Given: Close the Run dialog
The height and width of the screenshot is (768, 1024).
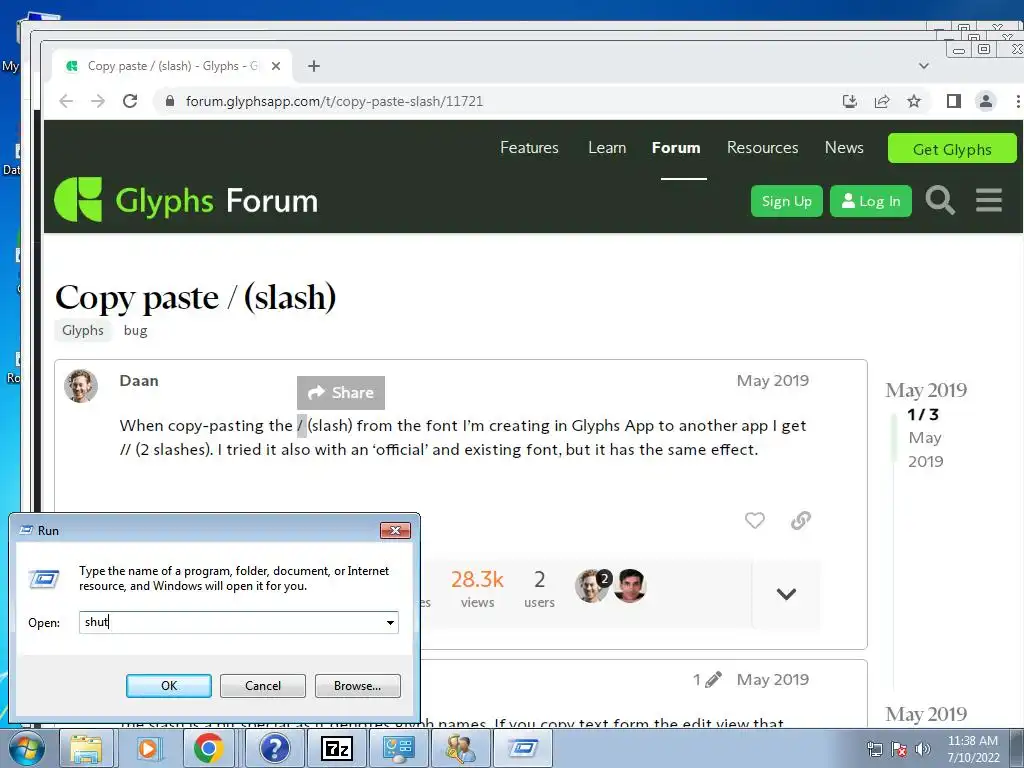Looking at the screenshot, I should pos(395,530).
